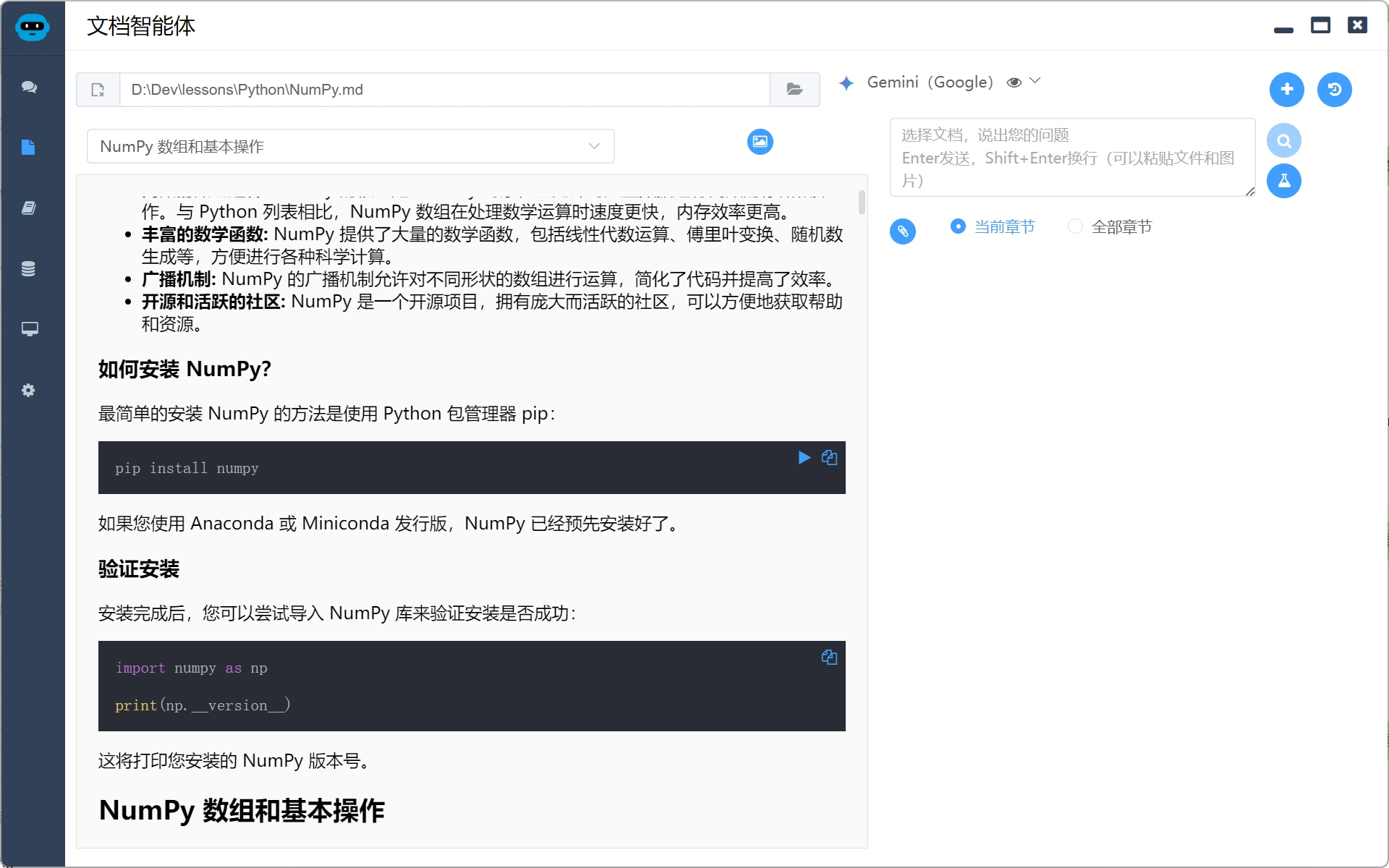This screenshot has height=868, width=1389.
Task: Maximize the application window
Action: [1320, 25]
